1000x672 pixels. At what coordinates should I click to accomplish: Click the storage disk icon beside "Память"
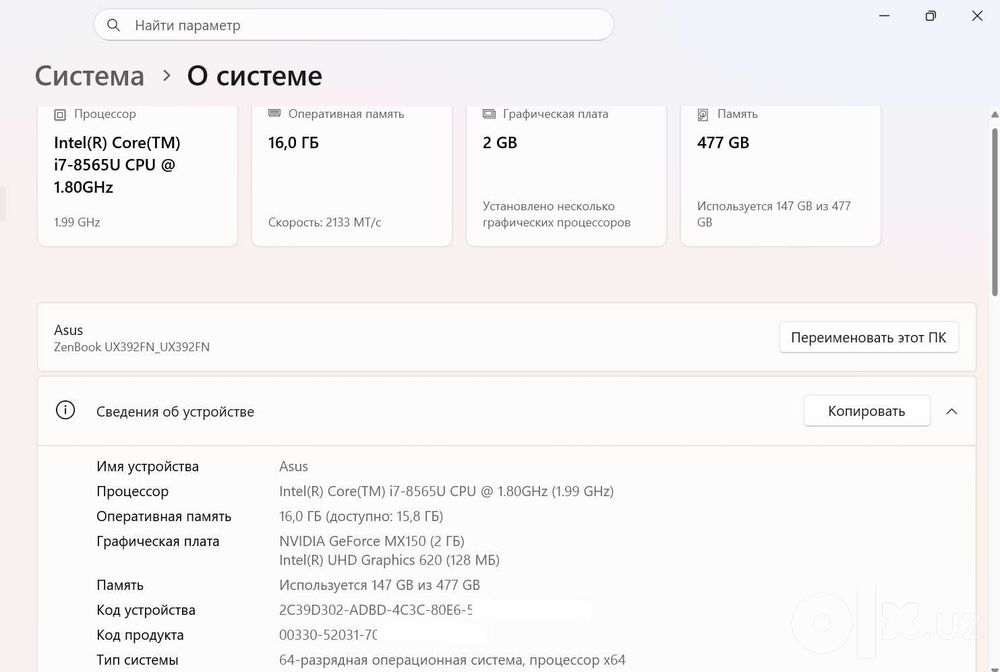coord(703,115)
